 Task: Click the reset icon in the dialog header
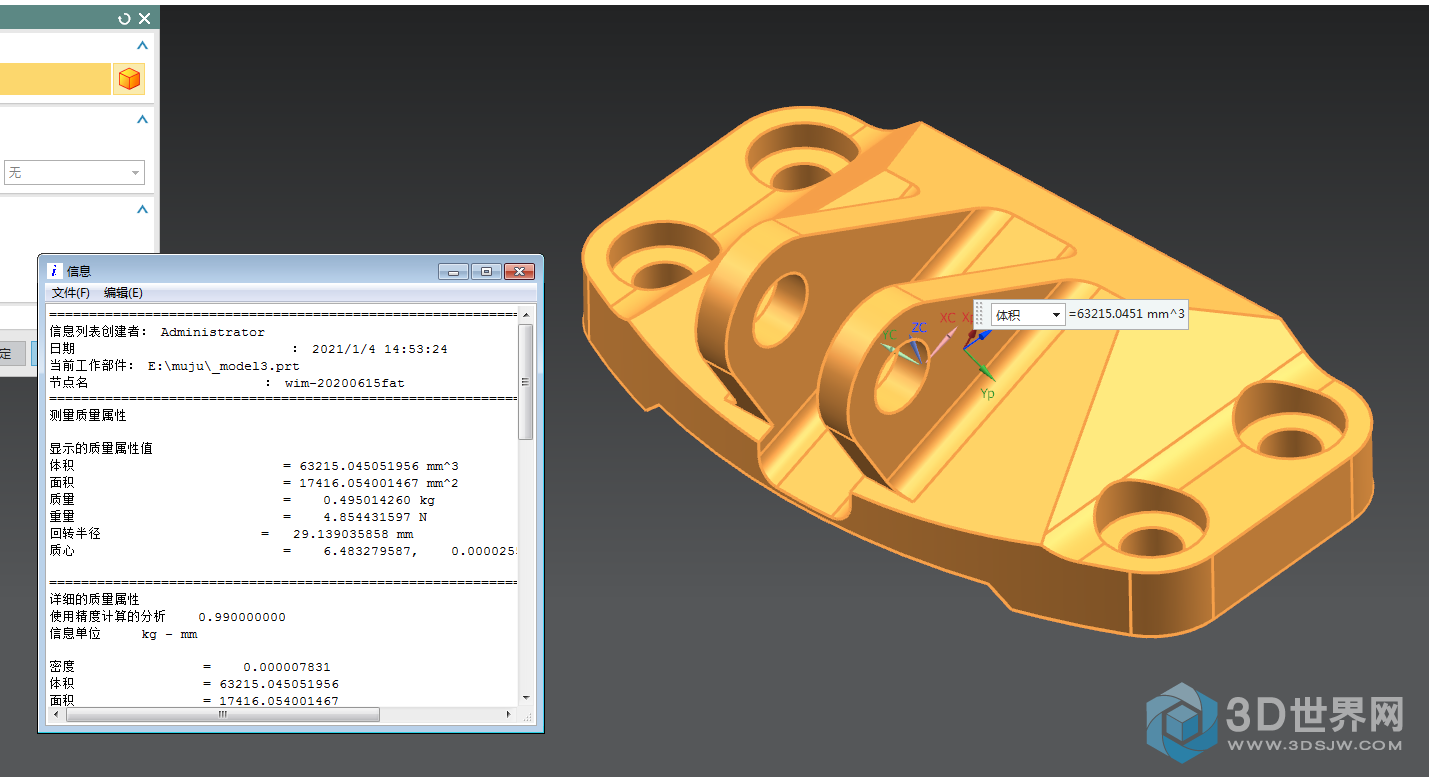pos(124,18)
